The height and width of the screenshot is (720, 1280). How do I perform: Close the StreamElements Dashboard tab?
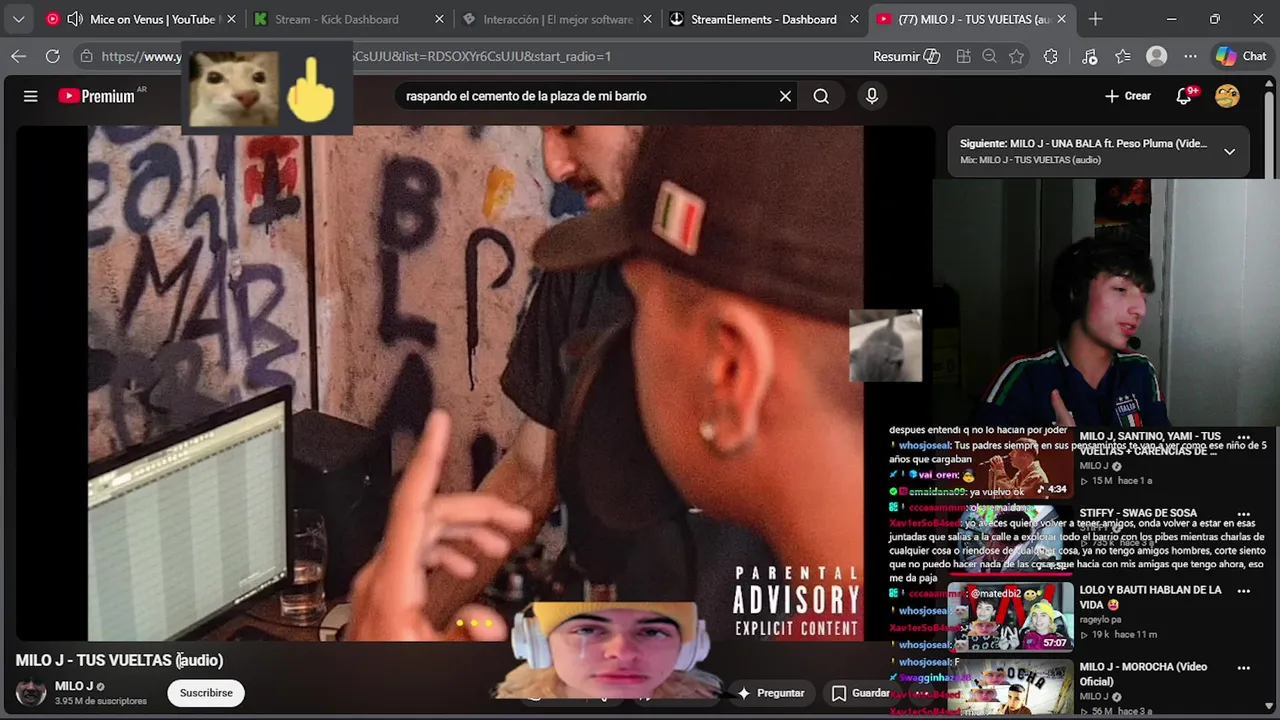pos(854,19)
